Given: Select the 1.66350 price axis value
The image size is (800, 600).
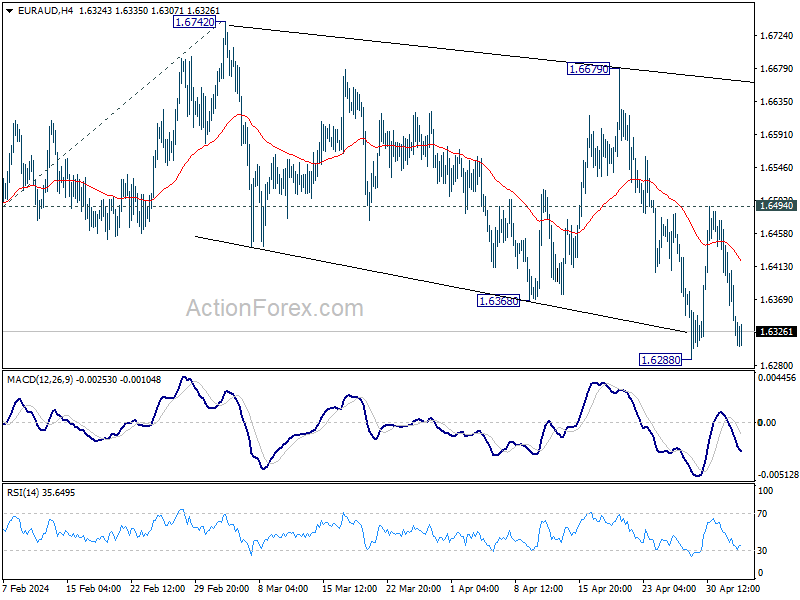Looking at the screenshot, I should [x=777, y=102].
